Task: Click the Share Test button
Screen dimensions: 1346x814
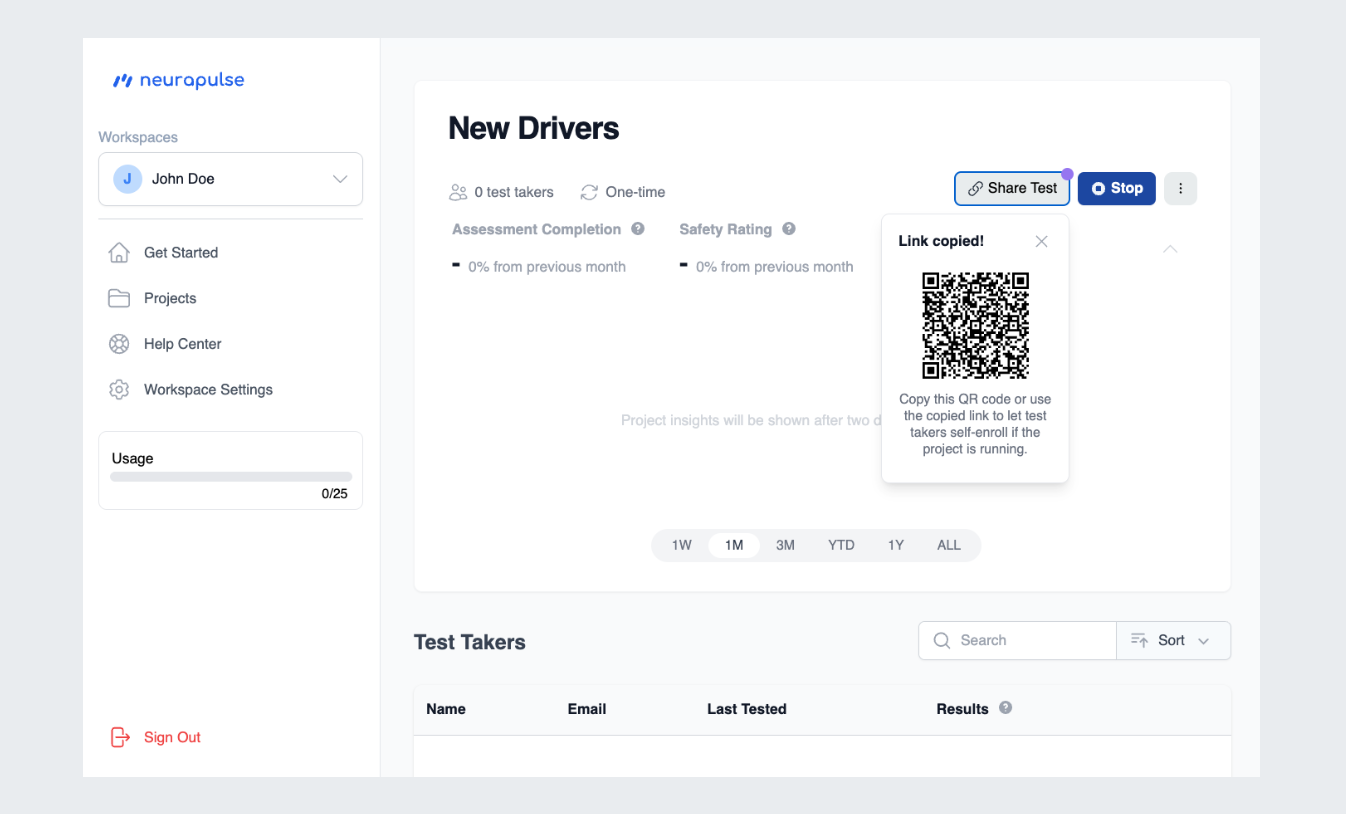Action: click(x=1012, y=188)
